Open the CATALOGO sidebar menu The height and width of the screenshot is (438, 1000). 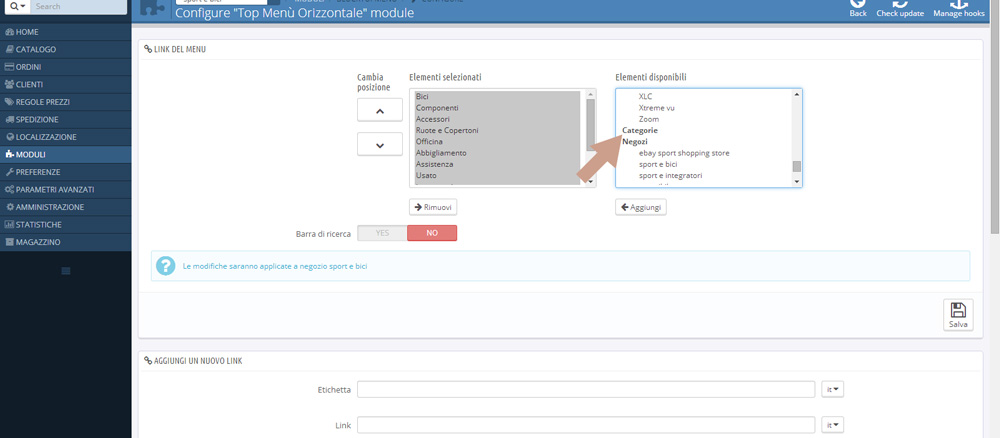66,49
